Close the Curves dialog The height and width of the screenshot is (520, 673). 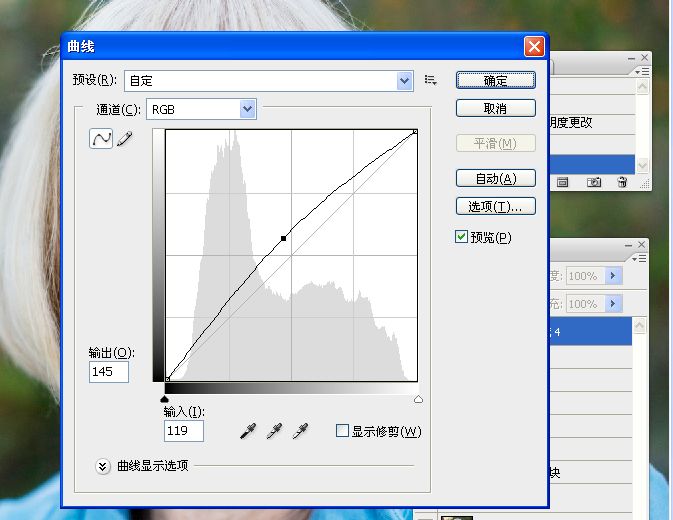click(x=534, y=46)
